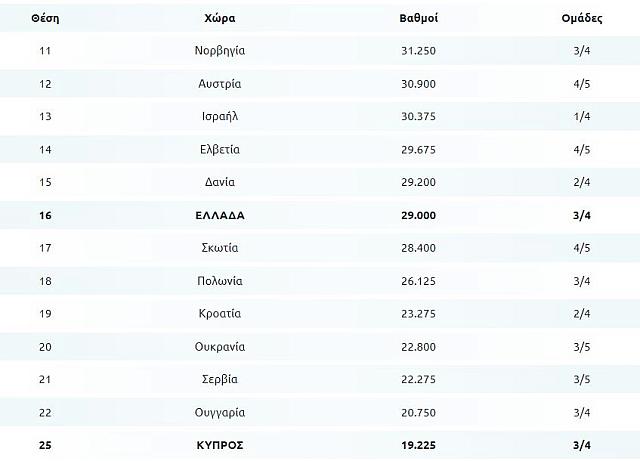The height and width of the screenshot is (461, 640).
Task: Select the Αυστρία country cell
Action: click(x=221, y=84)
